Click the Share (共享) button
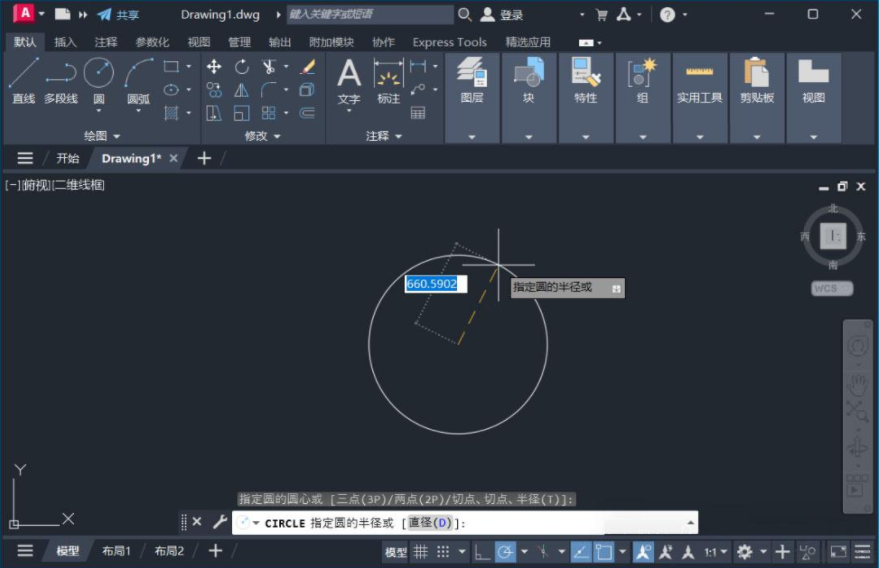This screenshot has width=879, height=568. [x=118, y=15]
